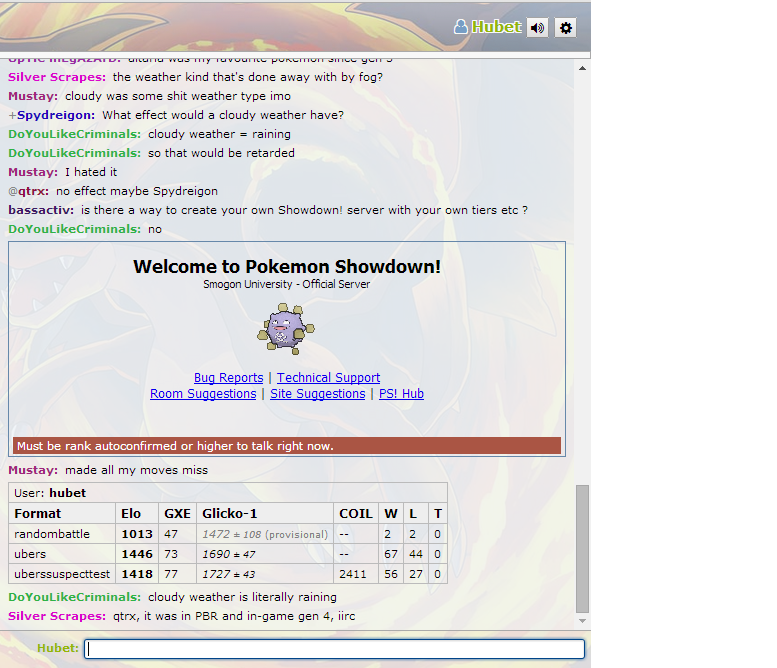Click the Koffing sprite image

pos(286,329)
